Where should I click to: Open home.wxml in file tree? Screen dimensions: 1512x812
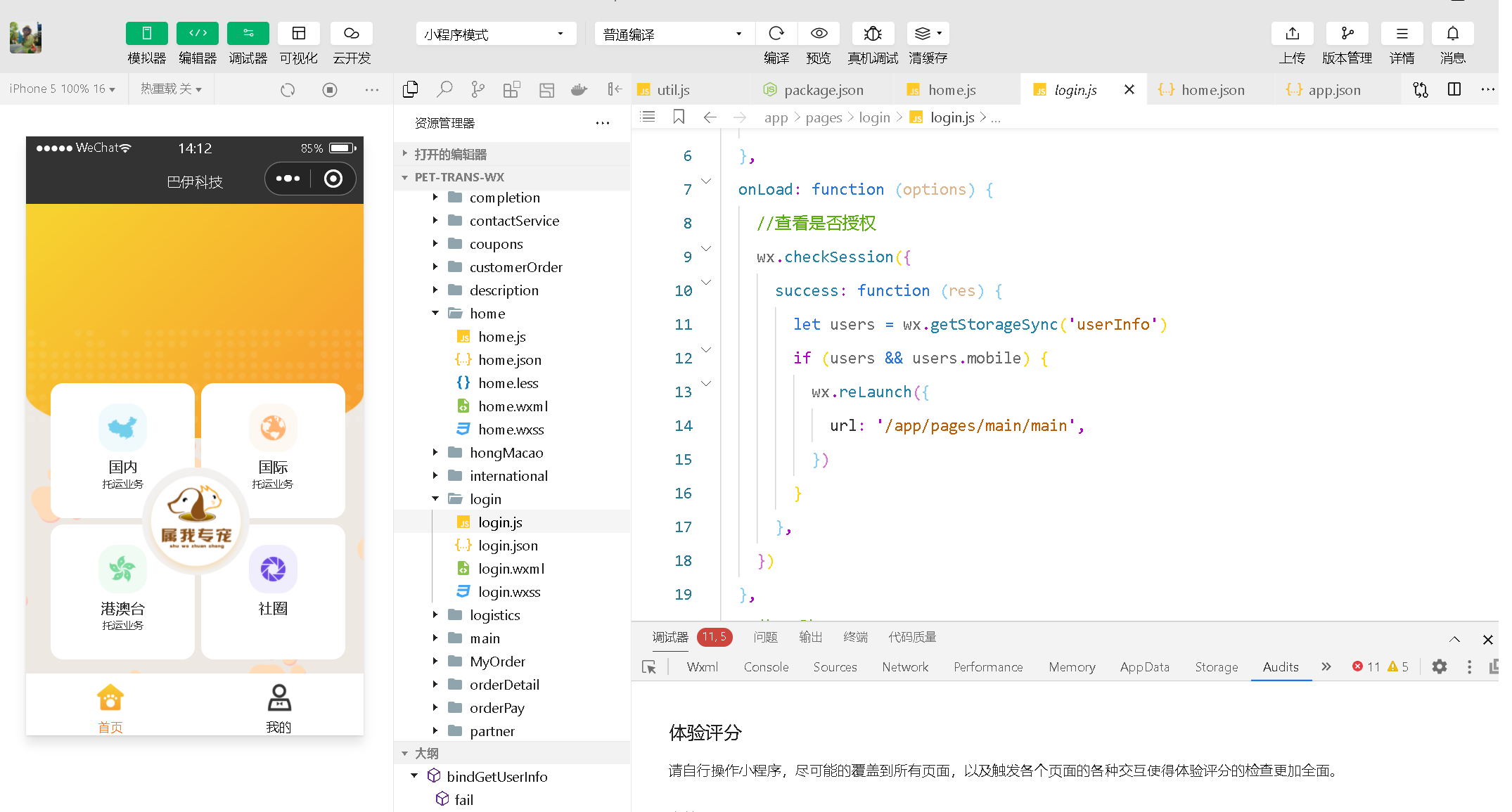(x=513, y=406)
